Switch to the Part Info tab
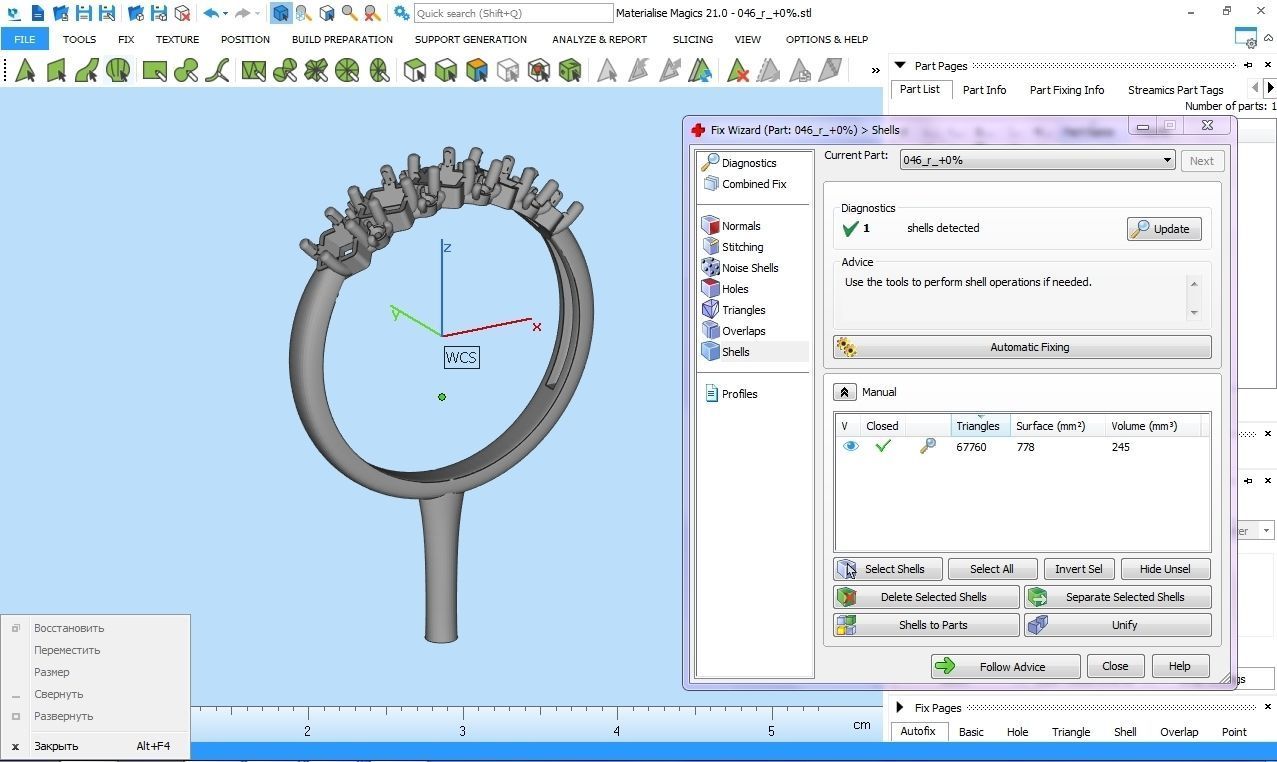 984,90
